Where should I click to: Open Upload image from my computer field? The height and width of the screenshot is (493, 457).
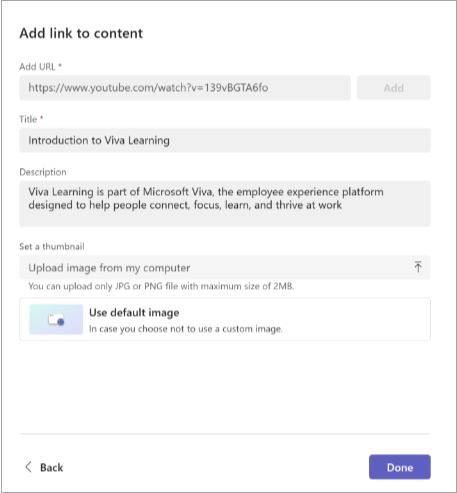[x=225, y=267]
